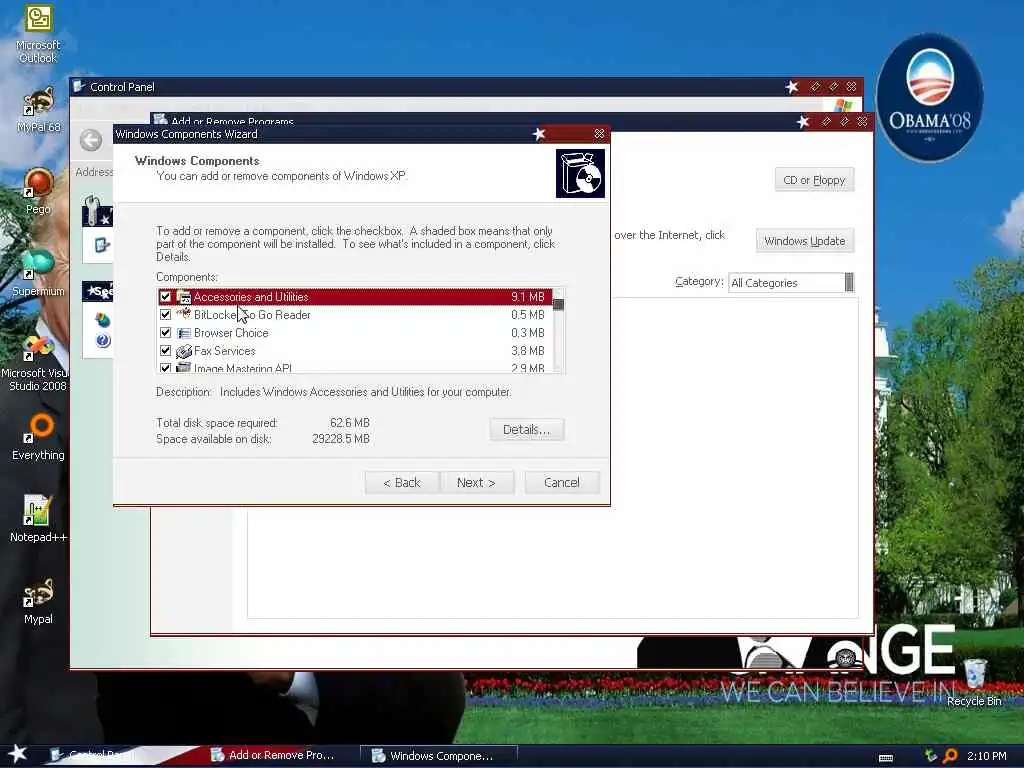Click the Browser Choice component icon
This screenshot has width=1024, height=768.
click(184, 333)
